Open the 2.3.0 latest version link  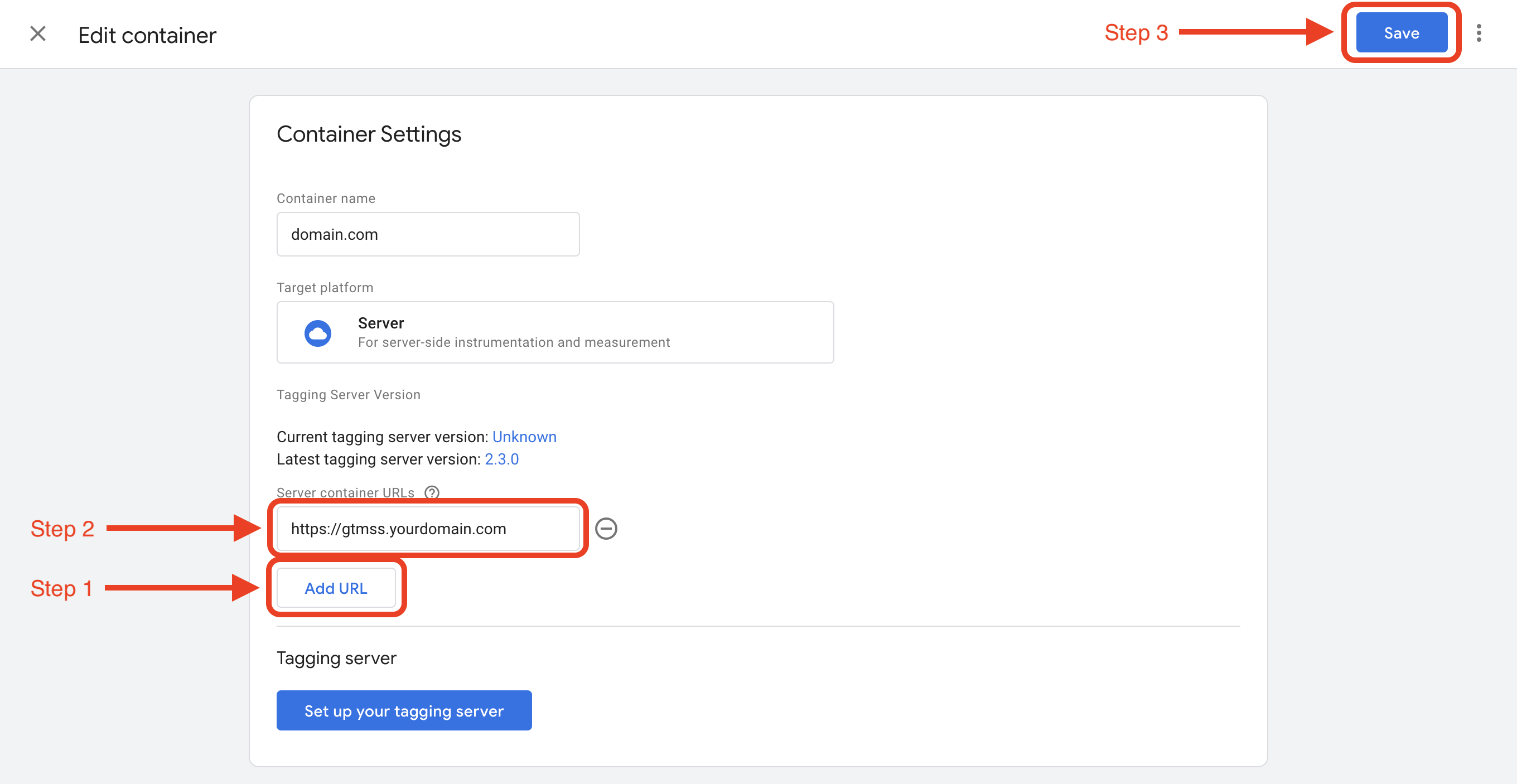[x=501, y=459]
